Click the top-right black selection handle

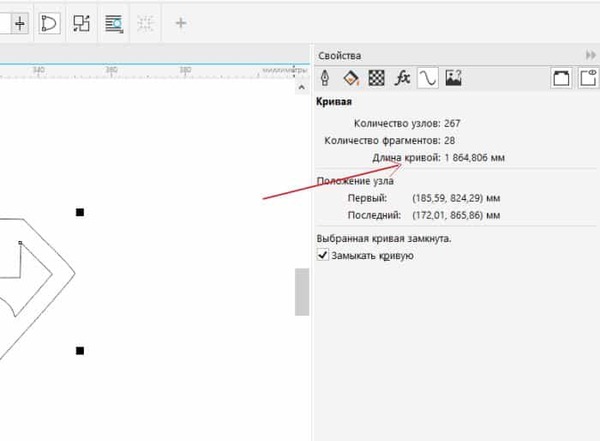[81, 212]
